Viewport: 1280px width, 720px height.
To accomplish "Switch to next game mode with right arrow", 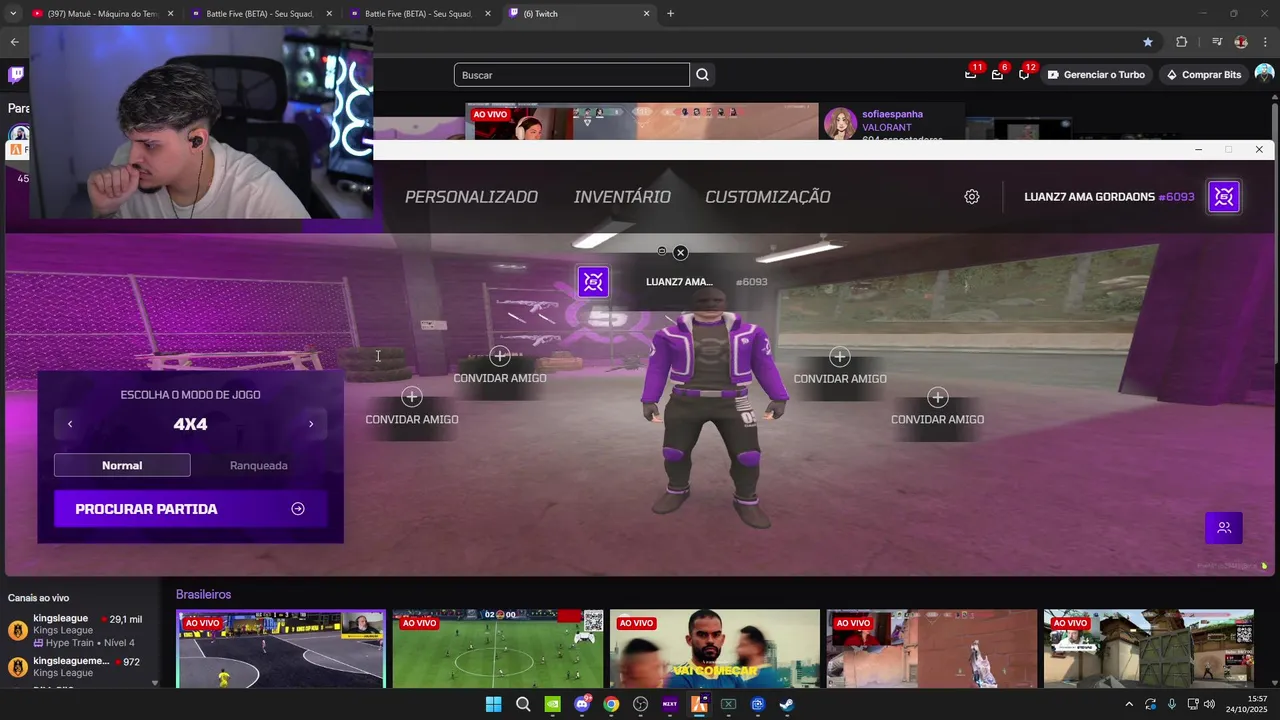I will pos(311,424).
